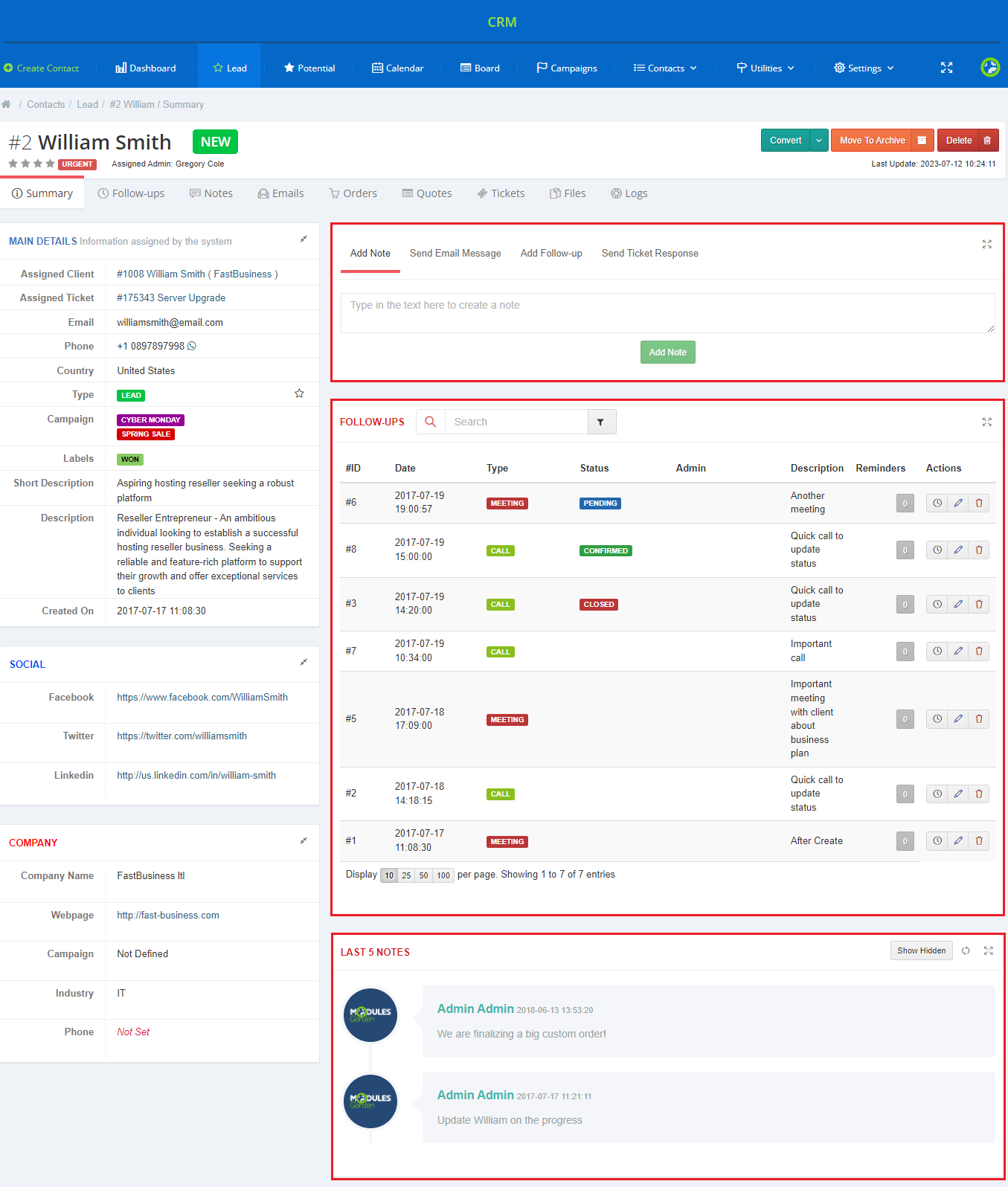
Task: Switch to the Notes tab
Action: coord(211,193)
